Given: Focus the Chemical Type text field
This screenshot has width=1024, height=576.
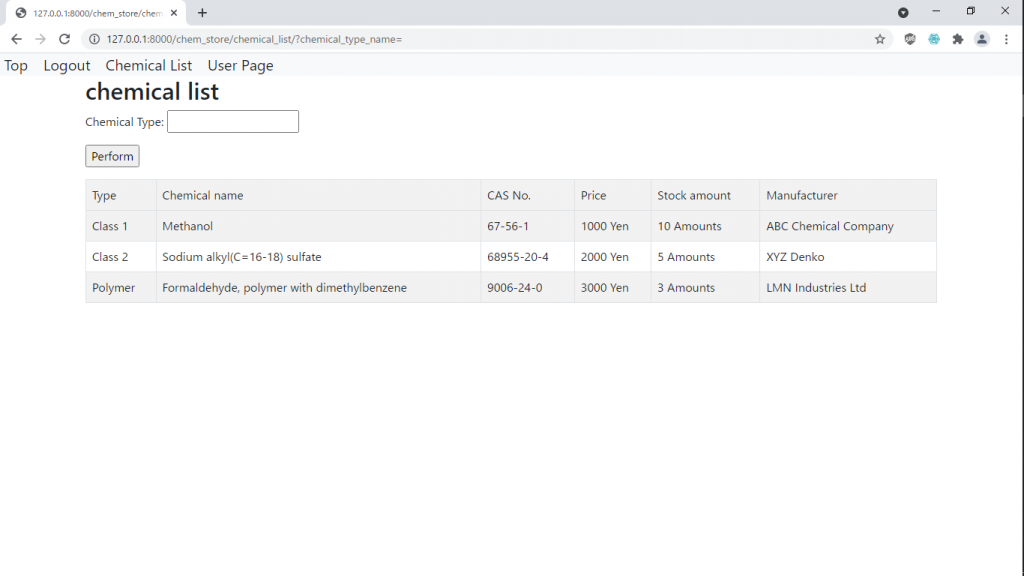Looking at the screenshot, I should [233, 122].
